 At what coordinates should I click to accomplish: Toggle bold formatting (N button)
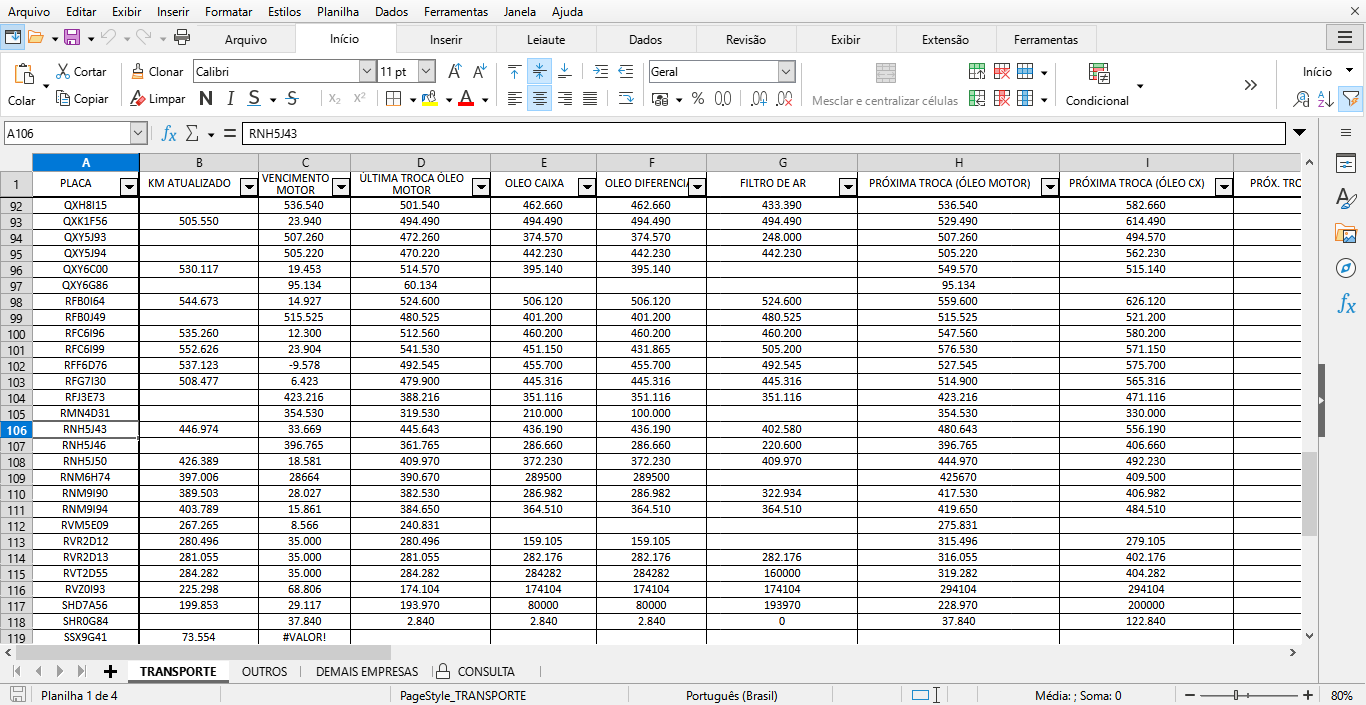(206, 99)
